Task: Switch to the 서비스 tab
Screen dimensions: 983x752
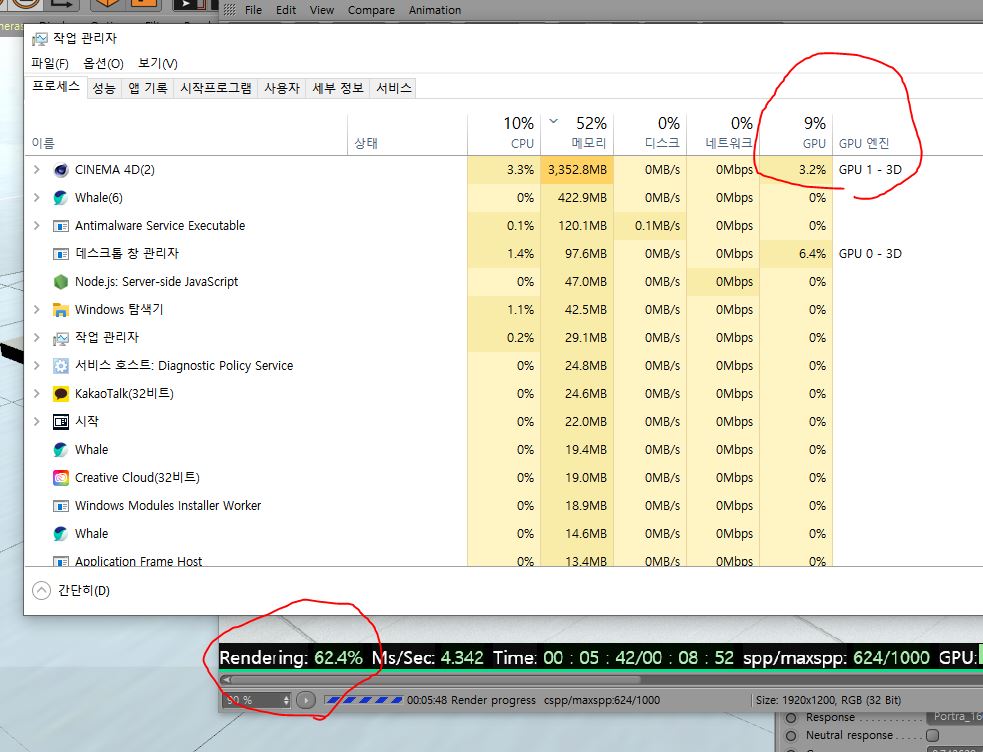Action: (394, 88)
